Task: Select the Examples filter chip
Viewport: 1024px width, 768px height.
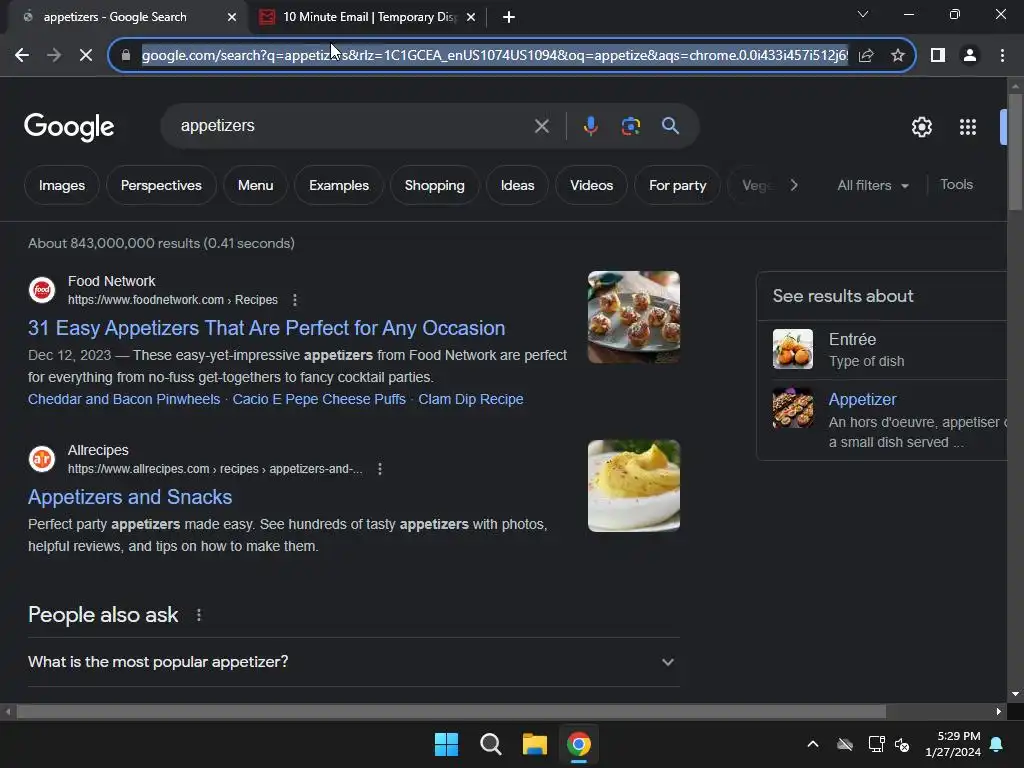Action: click(x=339, y=185)
